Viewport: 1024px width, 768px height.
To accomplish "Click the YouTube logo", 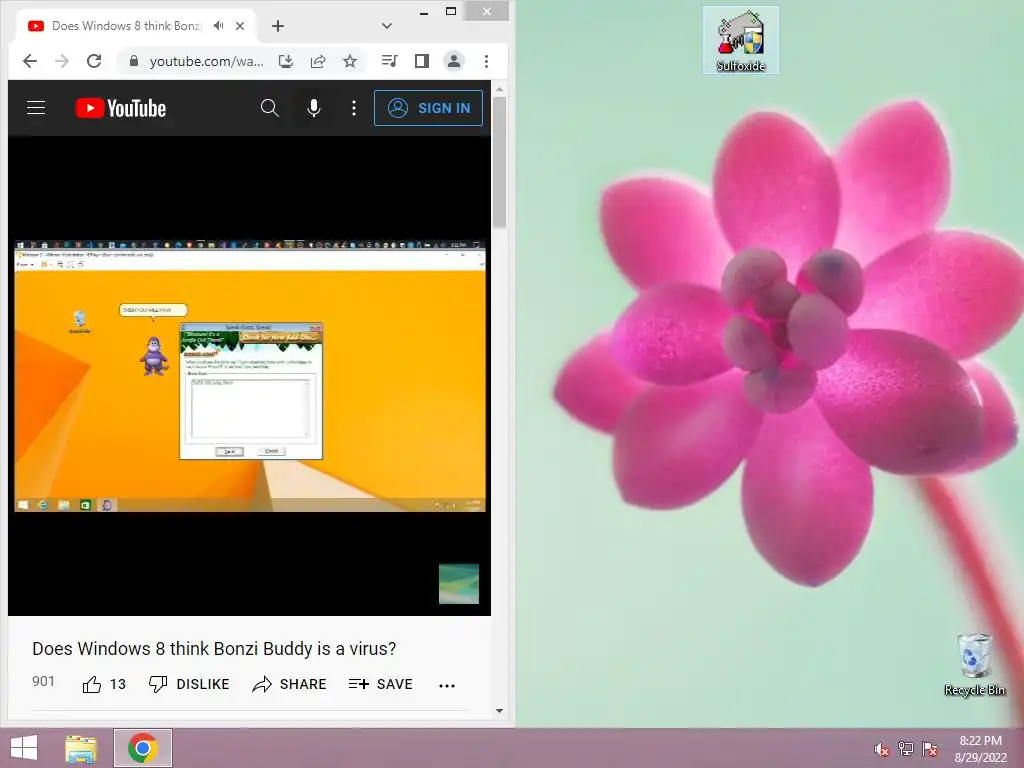I will click(x=121, y=108).
